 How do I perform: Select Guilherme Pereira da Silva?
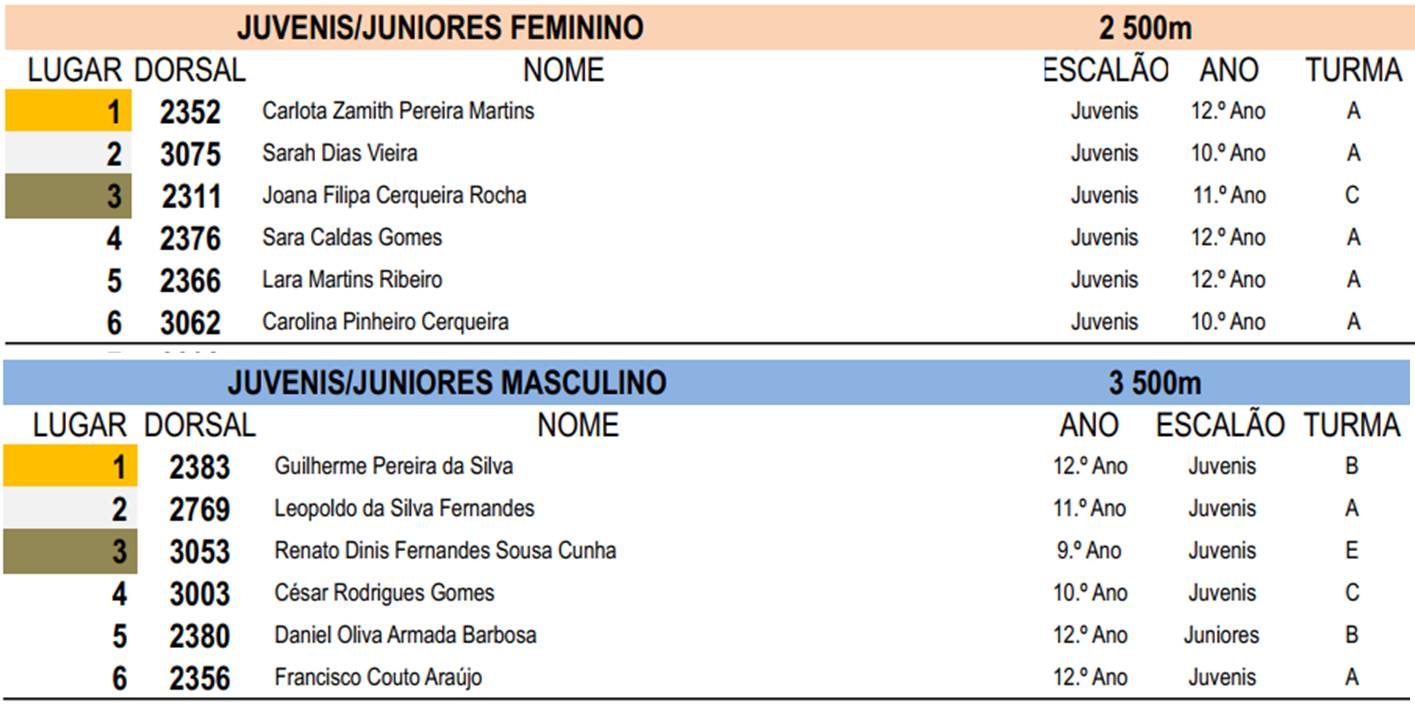394,467
